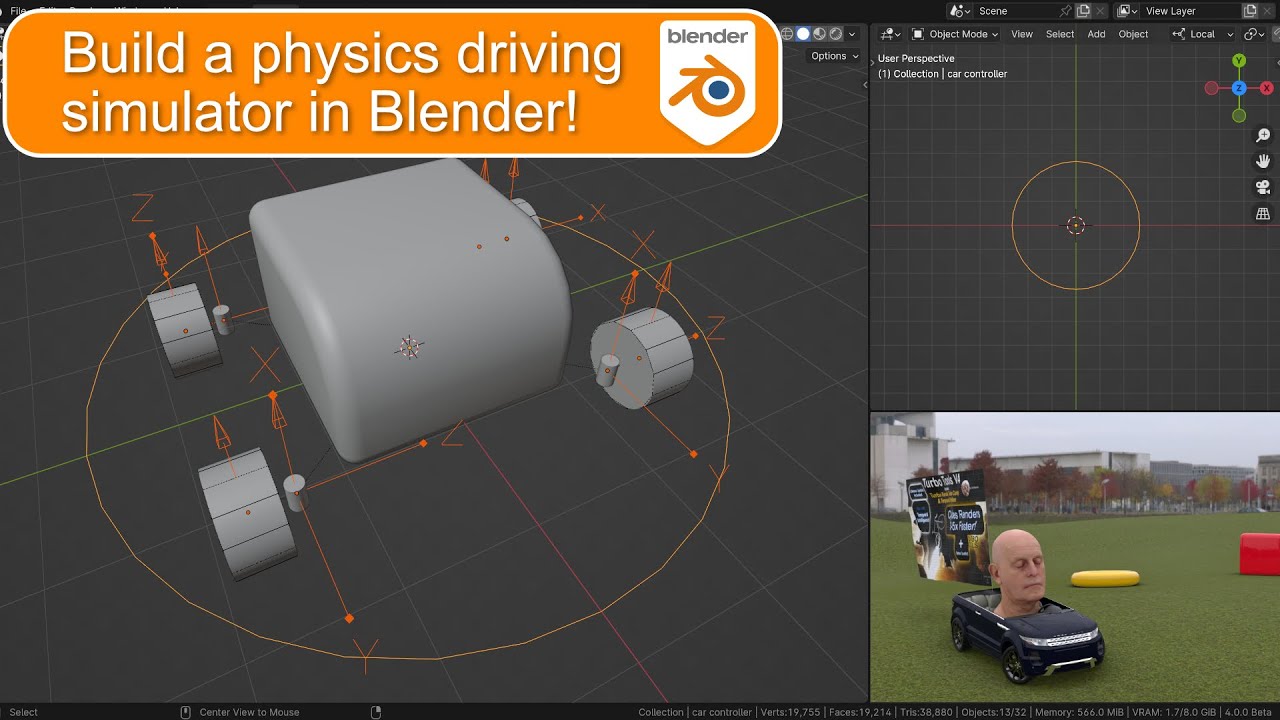
Task: Switch perspective/orthographic with the grid icon
Action: point(1263,213)
